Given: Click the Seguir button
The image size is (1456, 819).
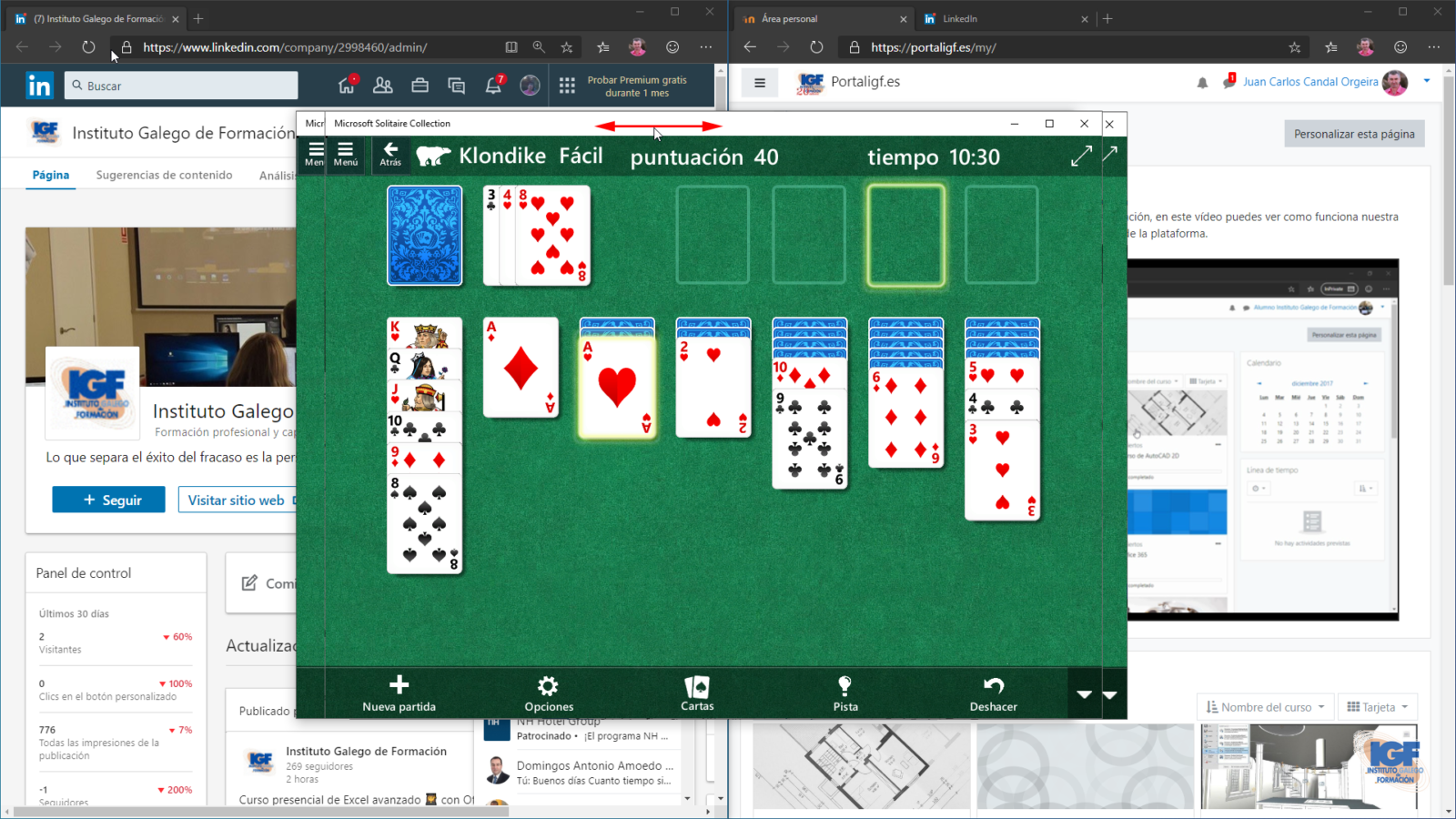Looking at the screenshot, I should tap(109, 500).
